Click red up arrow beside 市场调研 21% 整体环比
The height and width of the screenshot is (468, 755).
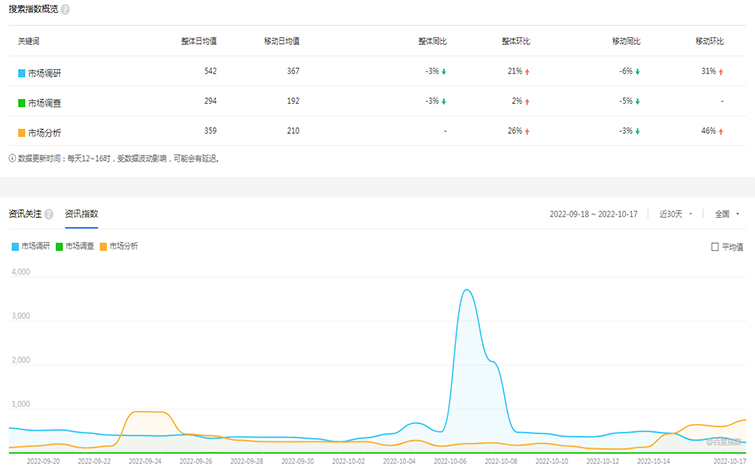[529, 72]
